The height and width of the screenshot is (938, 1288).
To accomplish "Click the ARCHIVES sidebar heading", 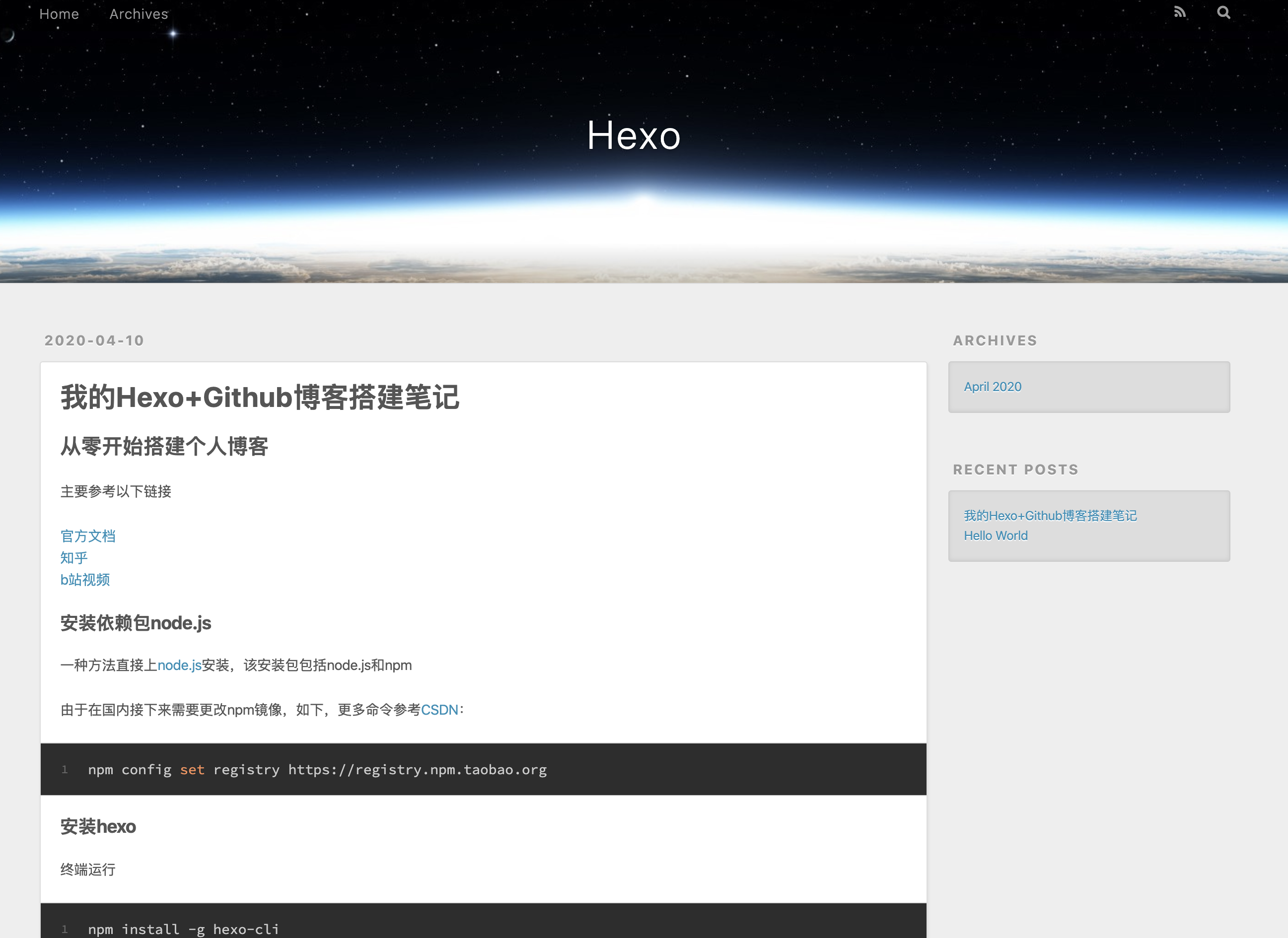I will click(x=995, y=340).
